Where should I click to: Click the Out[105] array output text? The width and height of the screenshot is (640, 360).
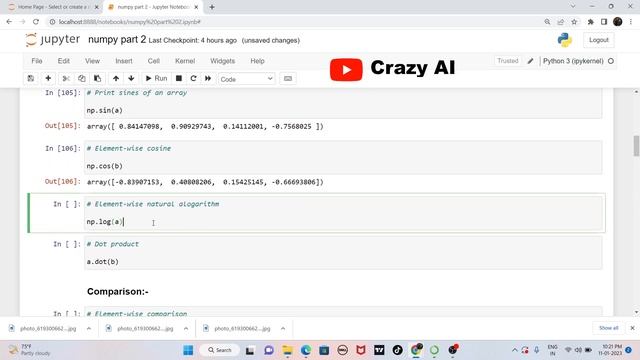coord(205,127)
